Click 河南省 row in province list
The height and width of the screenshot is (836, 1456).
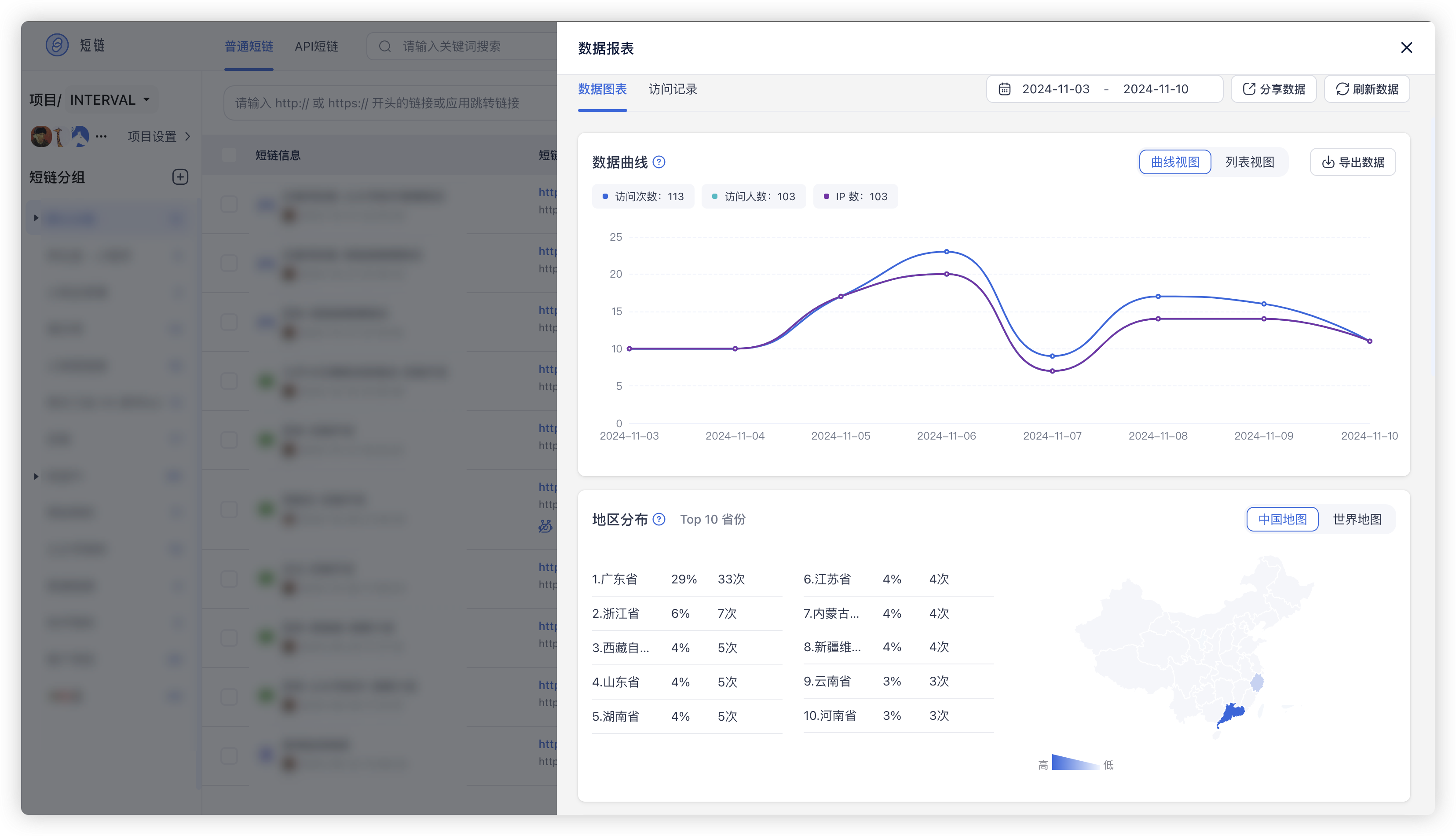(x=898, y=716)
